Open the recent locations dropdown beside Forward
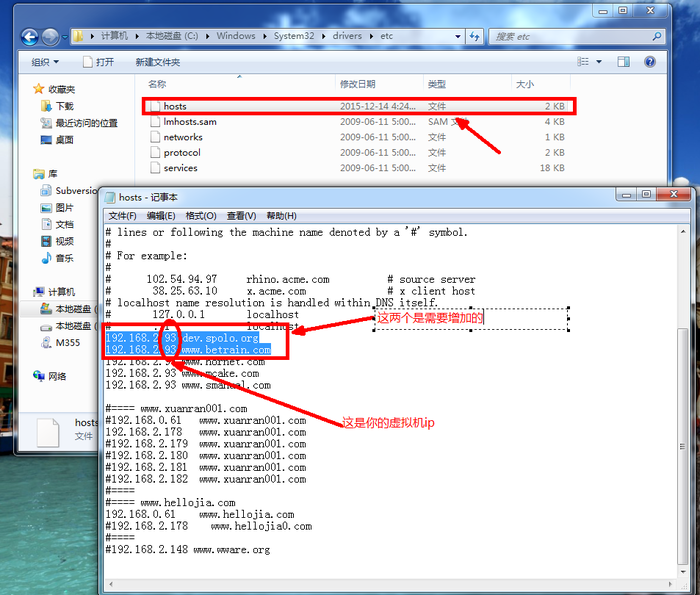Viewport: 700px width, 595px height. tap(65, 37)
